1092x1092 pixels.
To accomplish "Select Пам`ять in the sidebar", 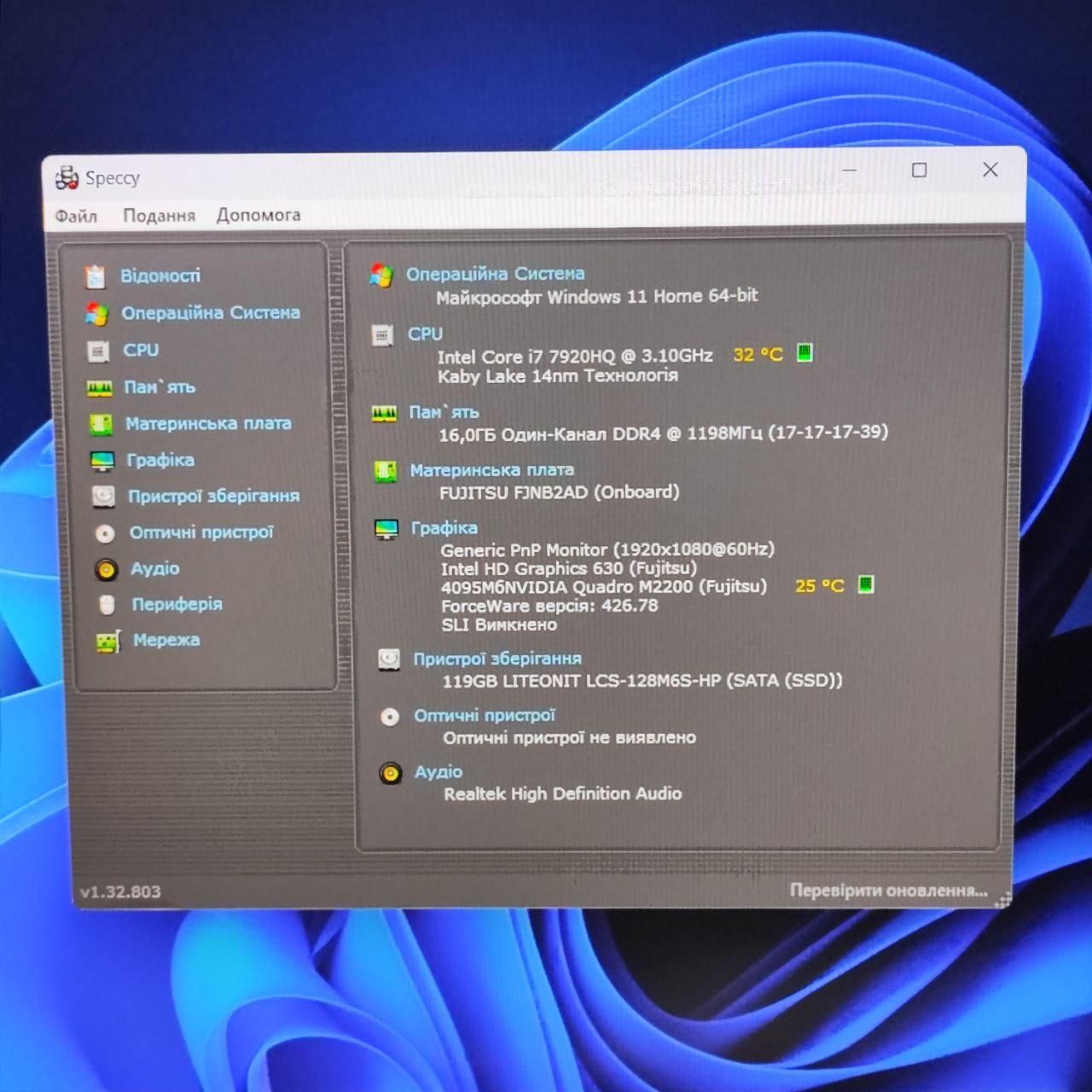I will (x=160, y=387).
